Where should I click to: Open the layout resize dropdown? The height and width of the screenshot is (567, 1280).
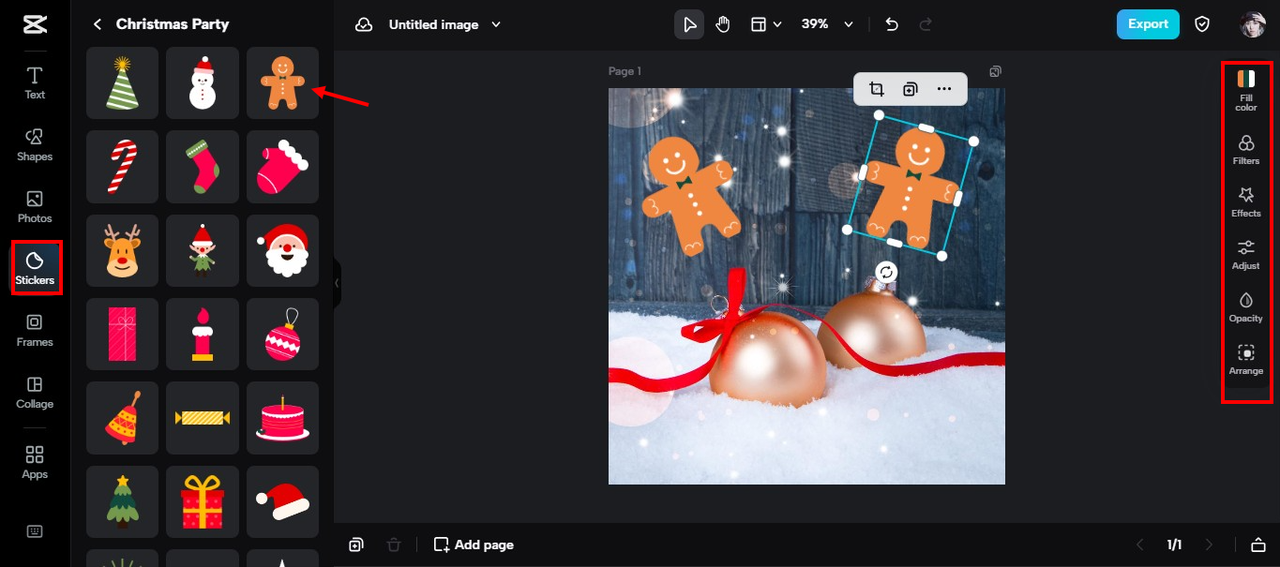pyautogui.click(x=766, y=24)
